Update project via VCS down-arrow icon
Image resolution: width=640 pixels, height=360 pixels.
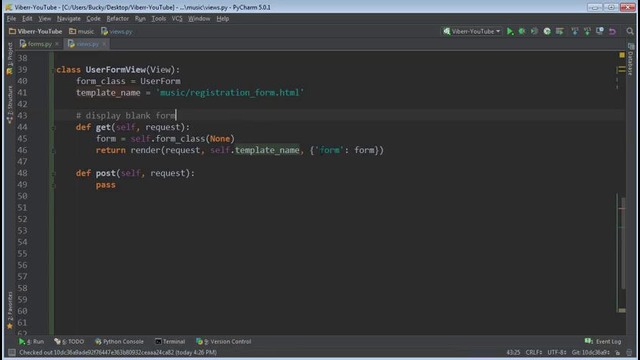[x=575, y=31]
